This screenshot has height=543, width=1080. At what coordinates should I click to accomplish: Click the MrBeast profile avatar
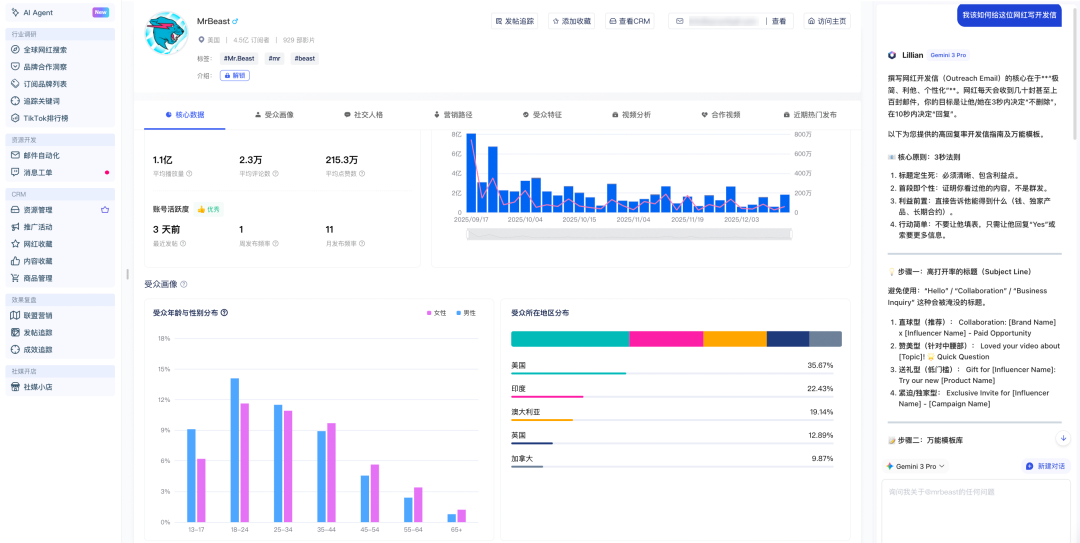pos(166,33)
